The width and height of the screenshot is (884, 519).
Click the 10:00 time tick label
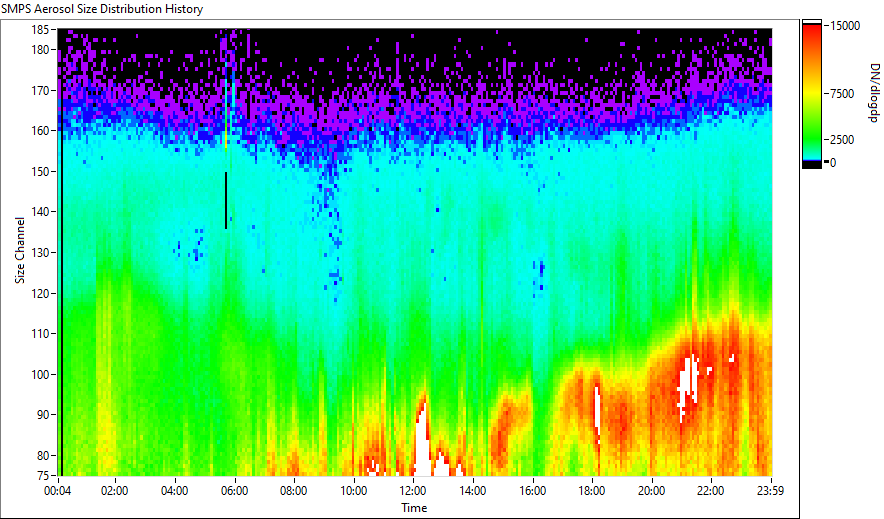353,491
